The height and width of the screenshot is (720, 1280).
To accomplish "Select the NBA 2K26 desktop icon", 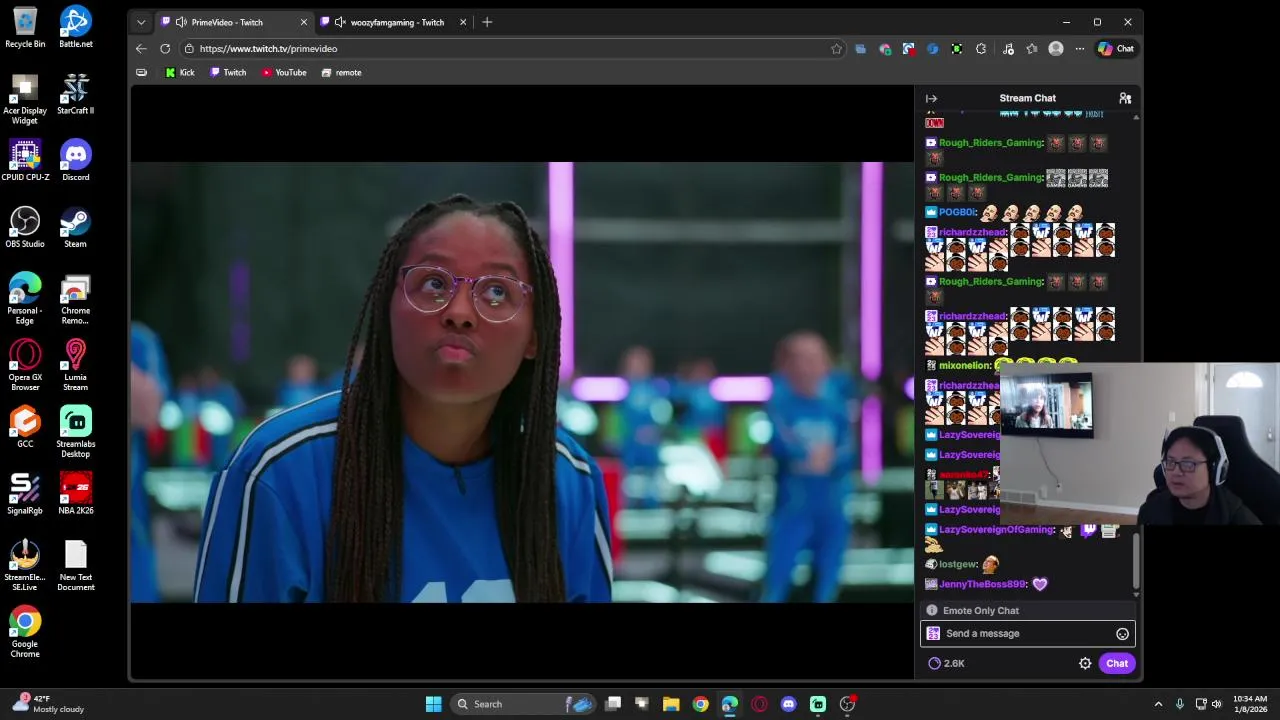I will [75, 494].
